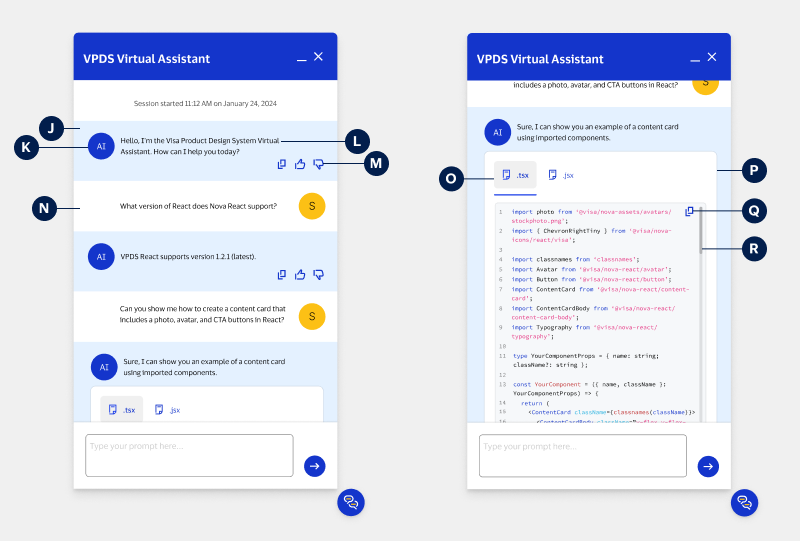The height and width of the screenshot is (542, 800).
Task: Click the 'import classnames' code line
Action: coord(576,259)
